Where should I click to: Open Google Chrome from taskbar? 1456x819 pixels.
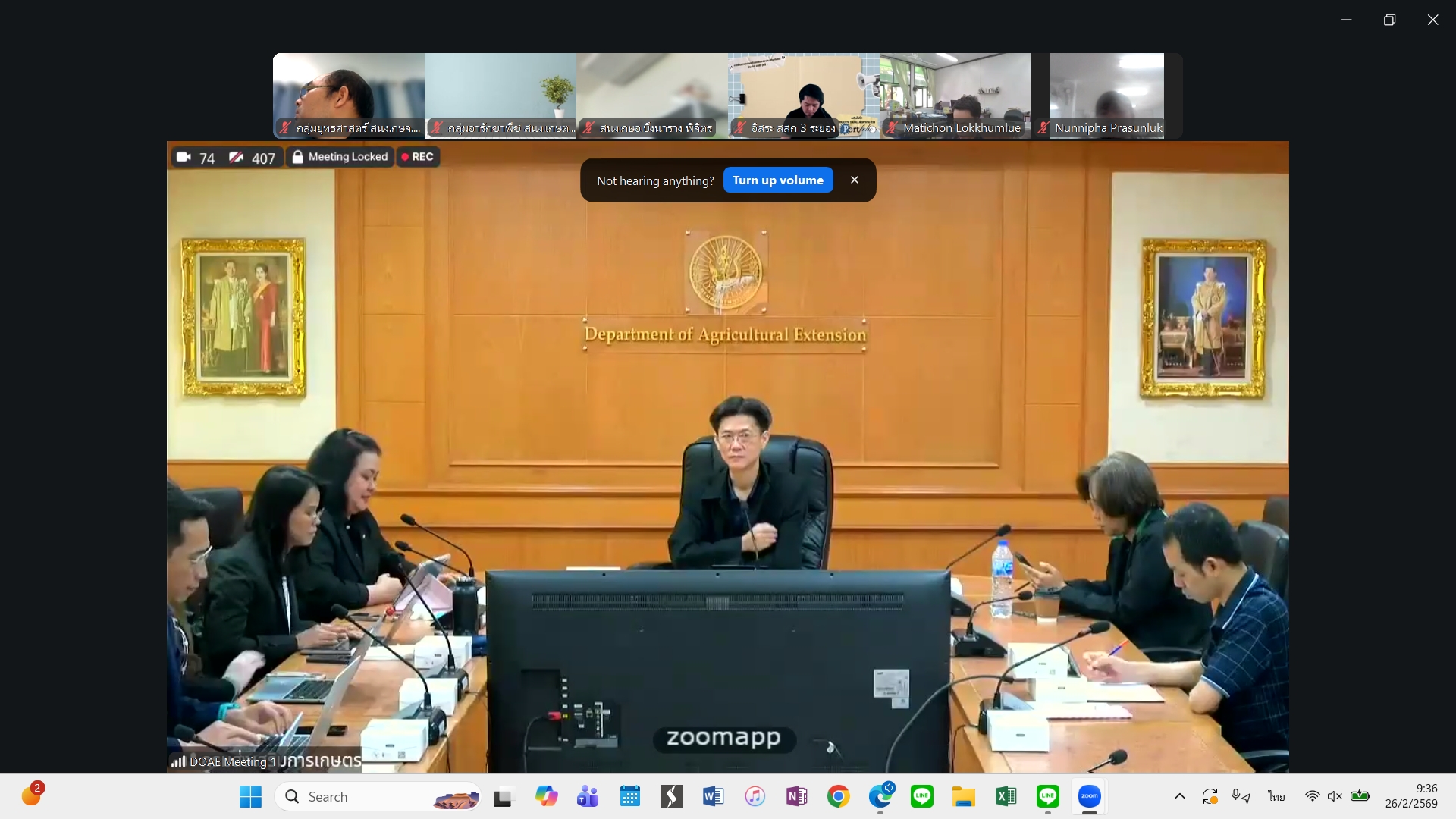(x=838, y=796)
